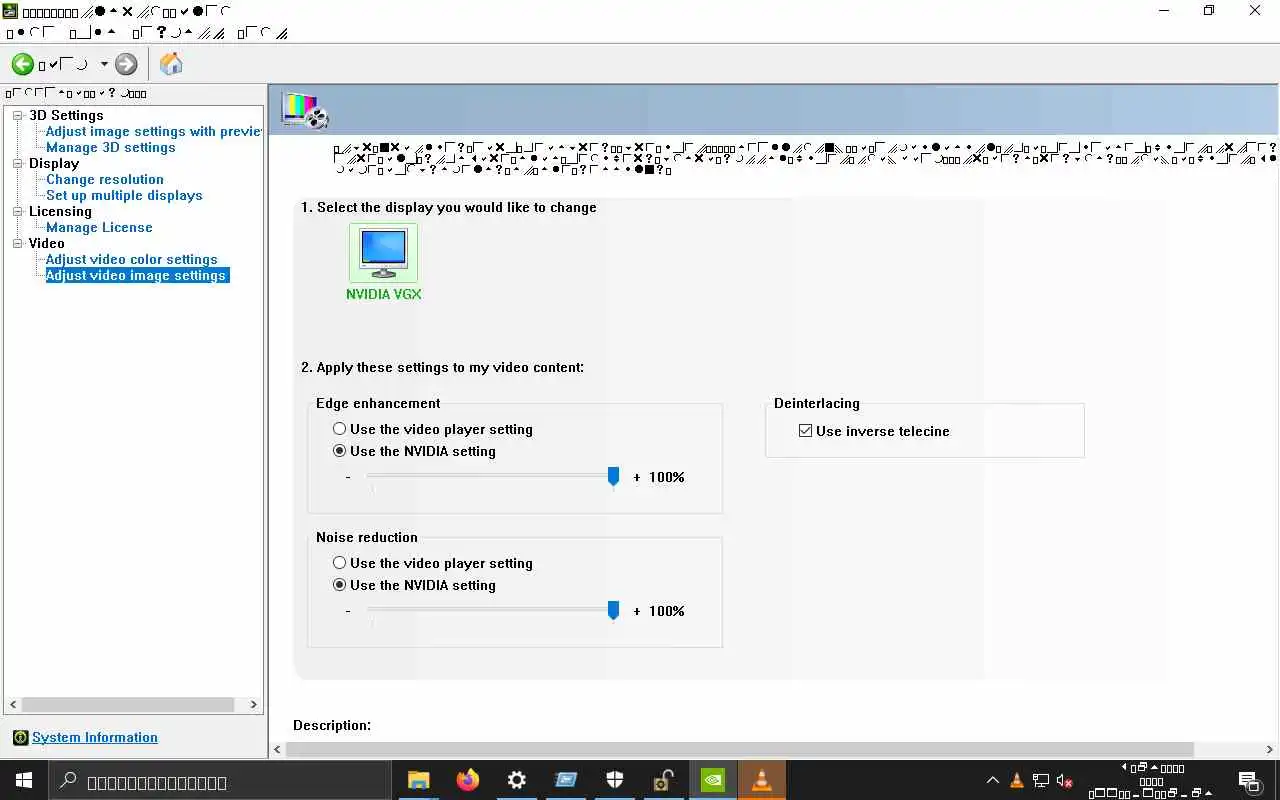Click the blue window-icon app on taskbar
The height and width of the screenshot is (800, 1280).
click(x=566, y=780)
